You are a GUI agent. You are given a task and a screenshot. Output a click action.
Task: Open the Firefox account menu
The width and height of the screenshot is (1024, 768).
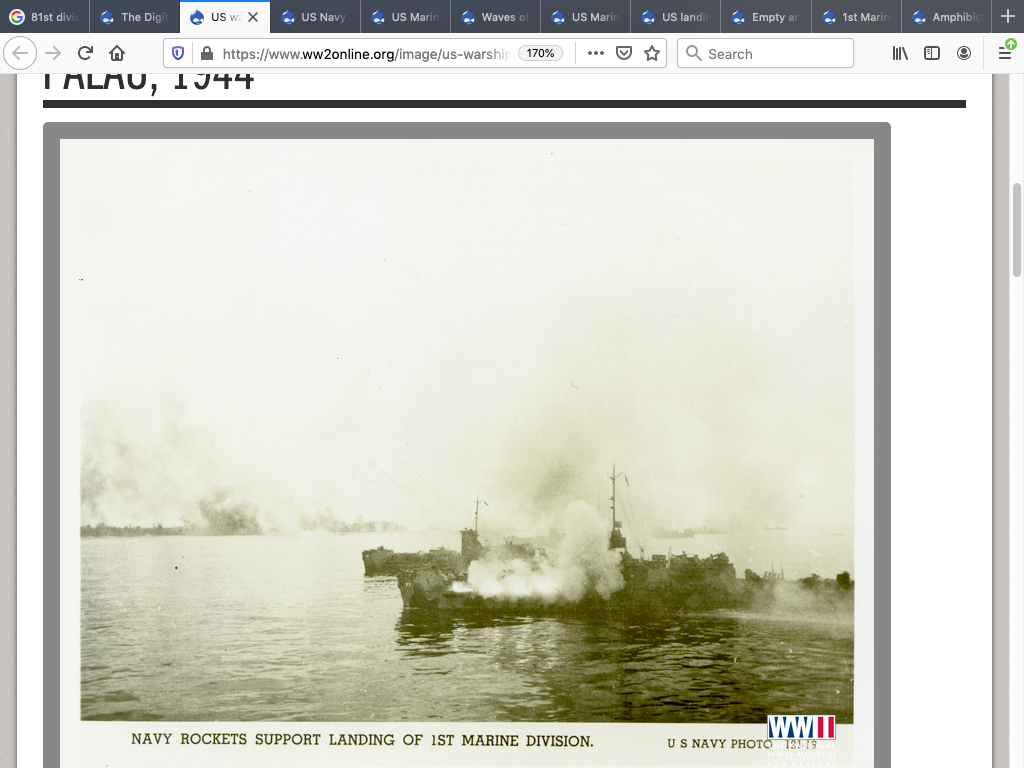pos(964,54)
